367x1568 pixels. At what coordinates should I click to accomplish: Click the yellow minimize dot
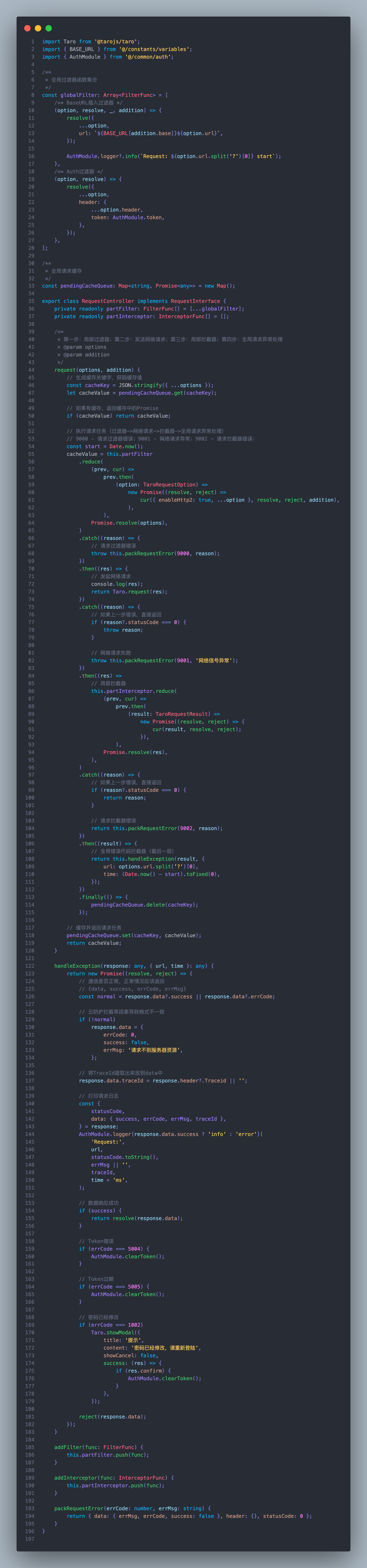(x=38, y=28)
